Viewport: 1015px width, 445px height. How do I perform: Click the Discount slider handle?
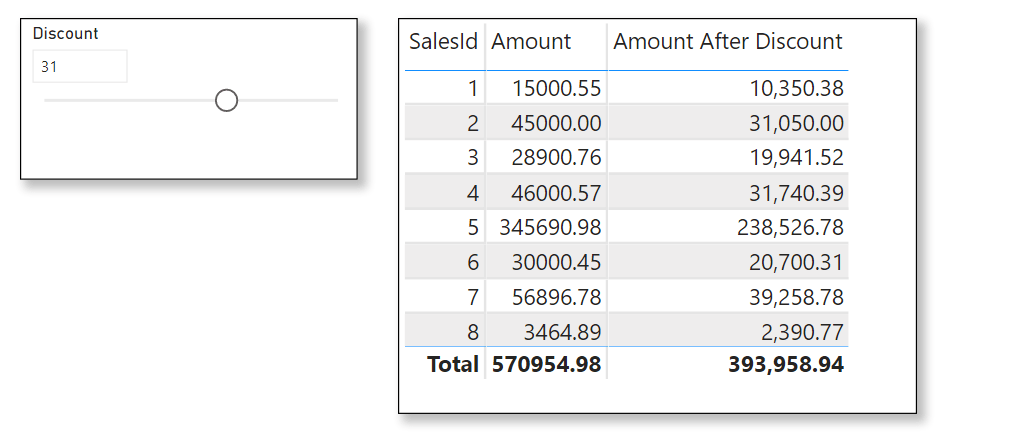227,100
